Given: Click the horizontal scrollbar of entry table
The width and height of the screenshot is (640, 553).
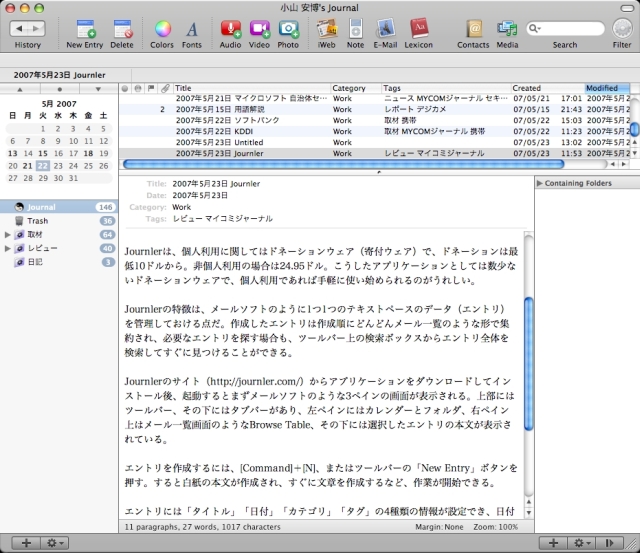Looking at the screenshot, I should tap(343, 164).
